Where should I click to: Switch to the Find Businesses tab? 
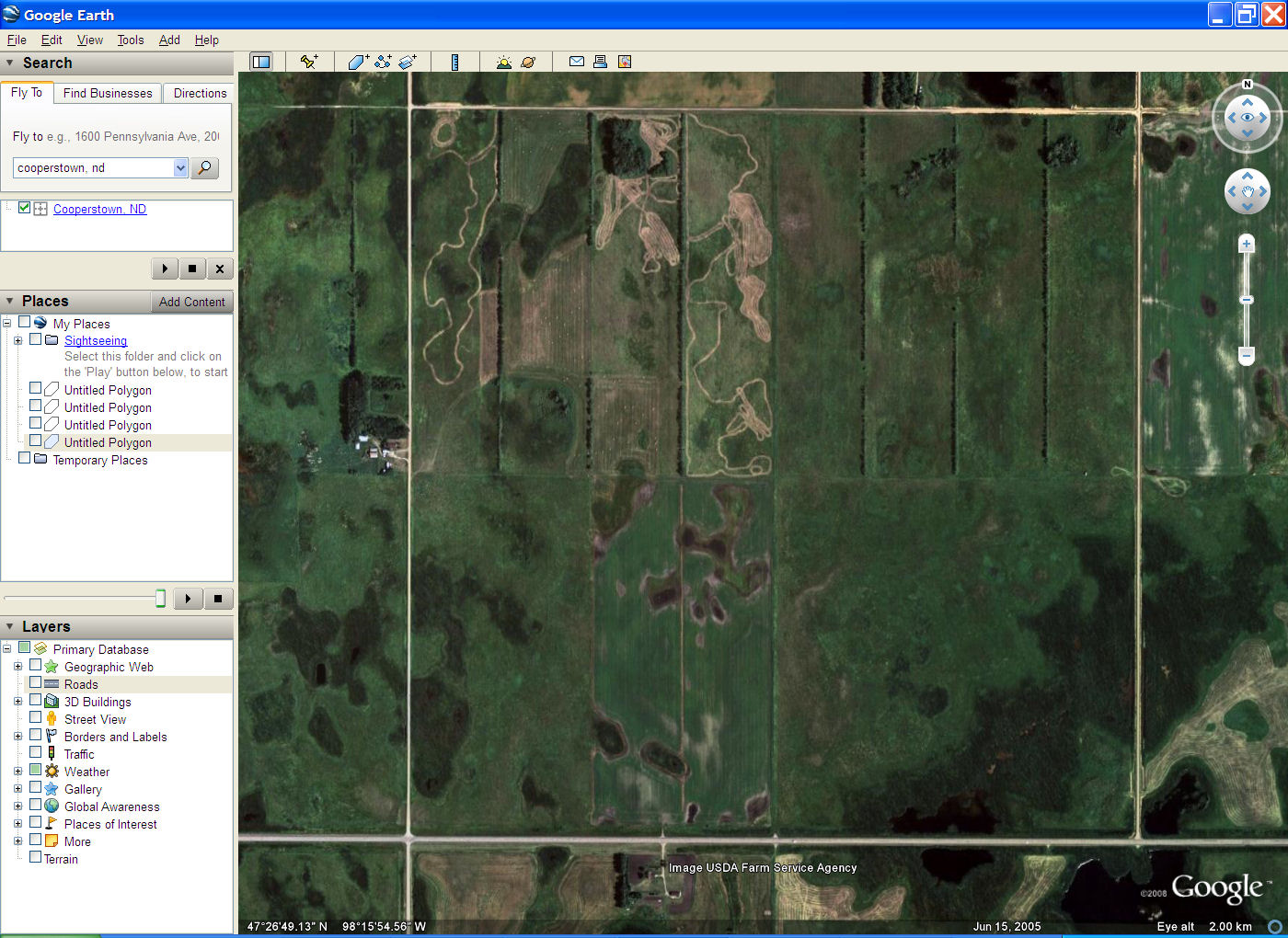[108, 93]
